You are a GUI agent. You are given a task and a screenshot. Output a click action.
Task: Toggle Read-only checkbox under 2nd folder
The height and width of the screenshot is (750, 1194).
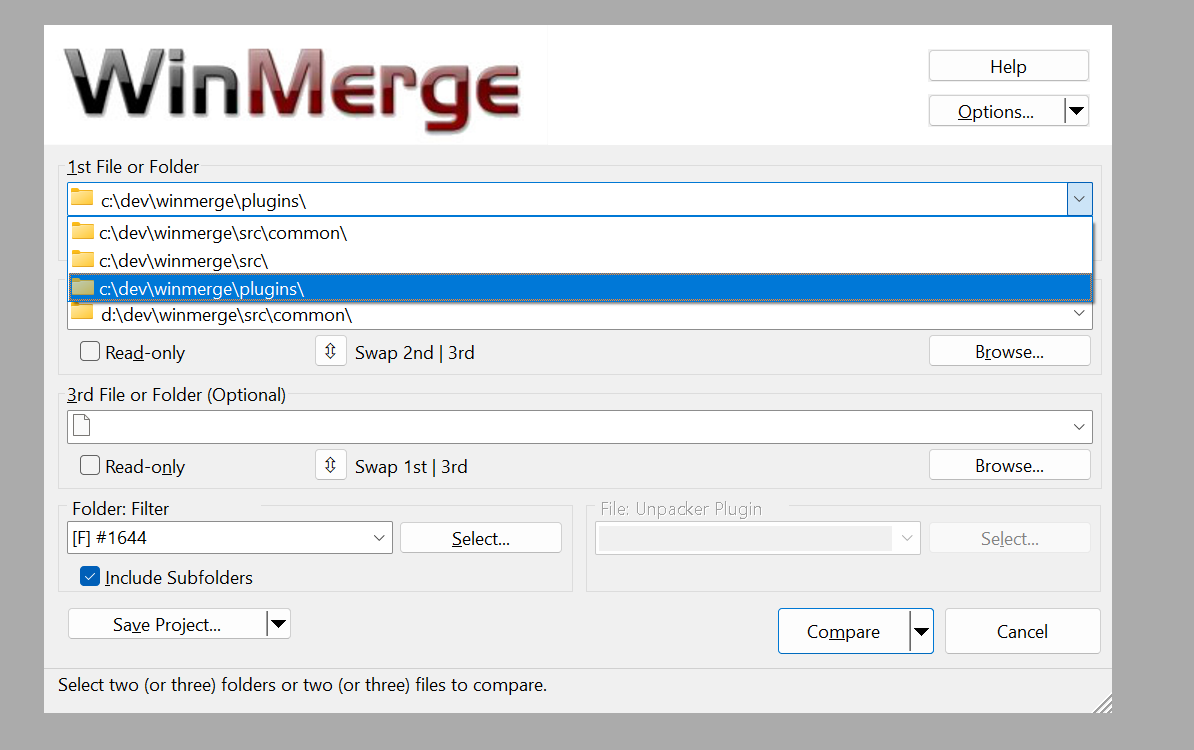pyautogui.click(x=90, y=351)
